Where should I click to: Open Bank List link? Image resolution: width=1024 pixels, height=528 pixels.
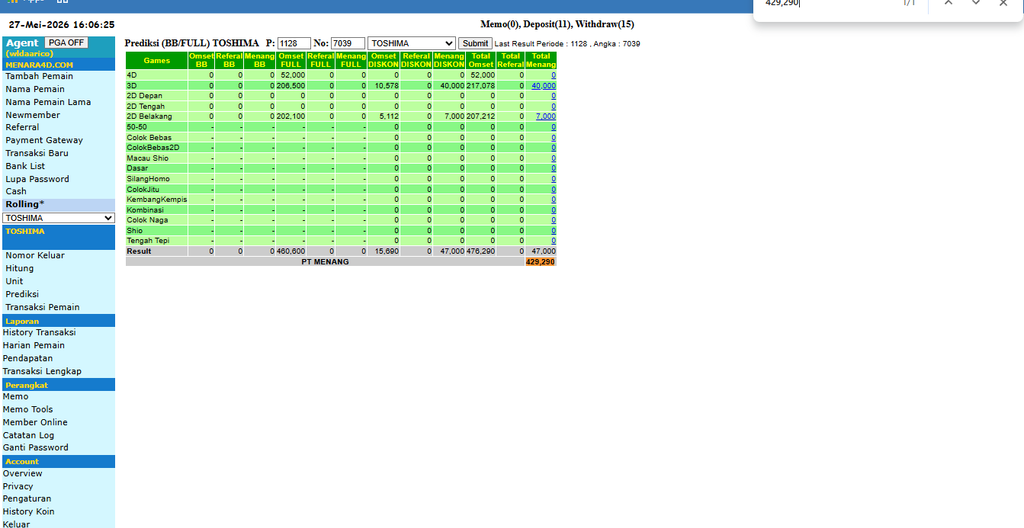[25, 166]
